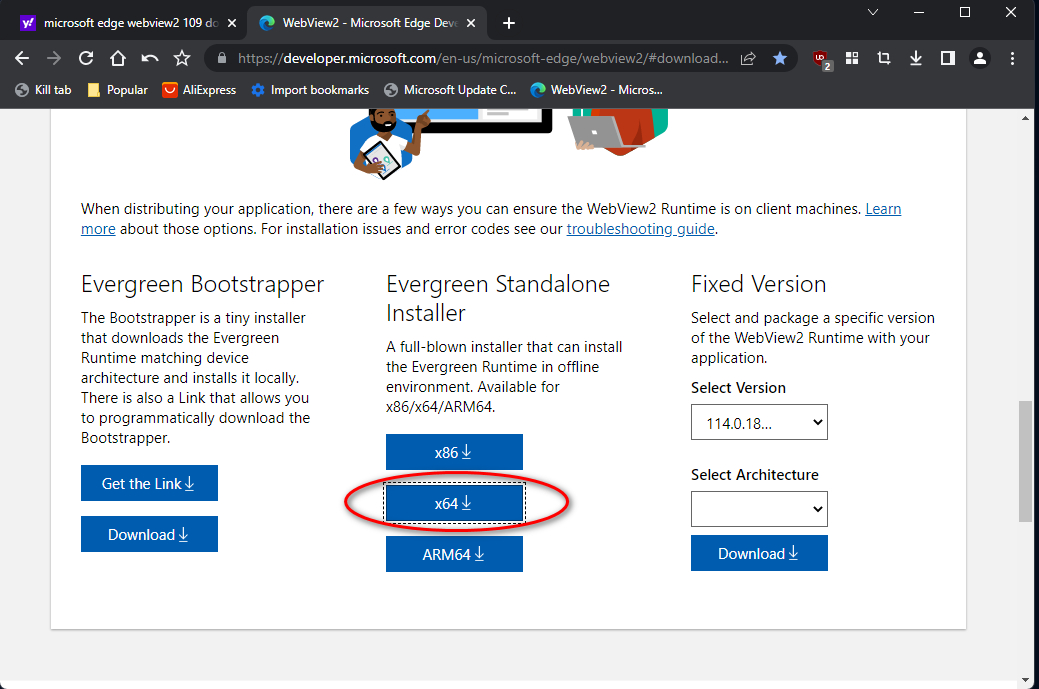Open the browser home page
Viewport: 1039px width, 689px height.
(117, 58)
